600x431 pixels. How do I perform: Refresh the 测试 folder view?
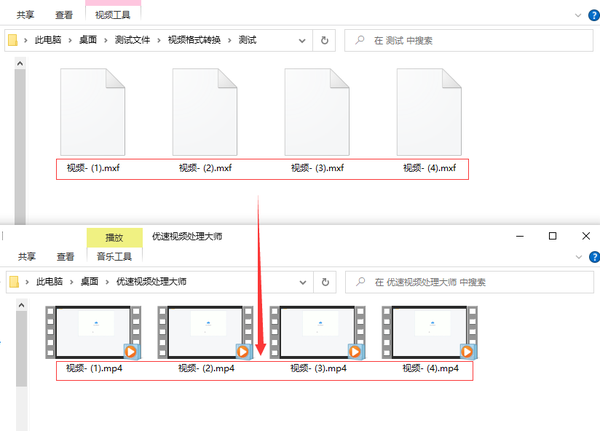pos(324,40)
